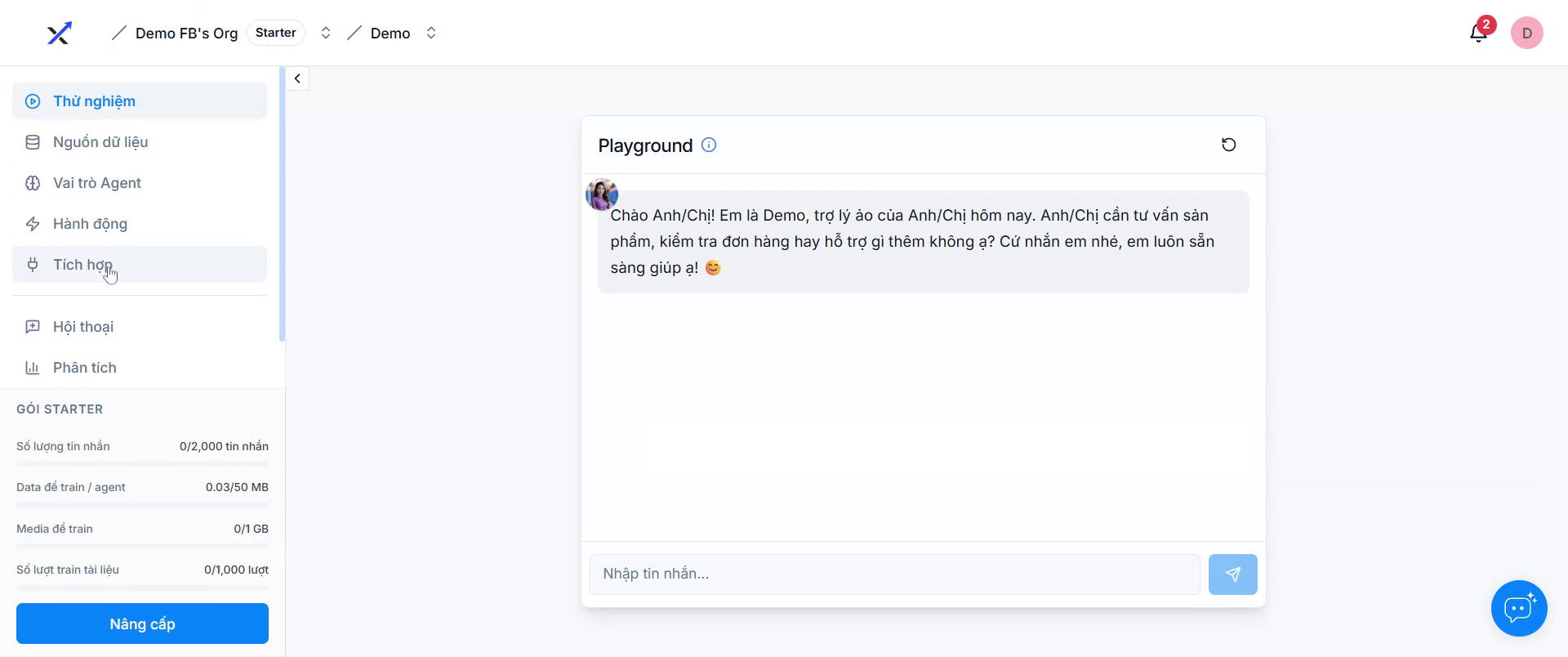The height and width of the screenshot is (657, 1568).
Task: Expand the organization switcher arrows
Action: [x=325, y=33]
